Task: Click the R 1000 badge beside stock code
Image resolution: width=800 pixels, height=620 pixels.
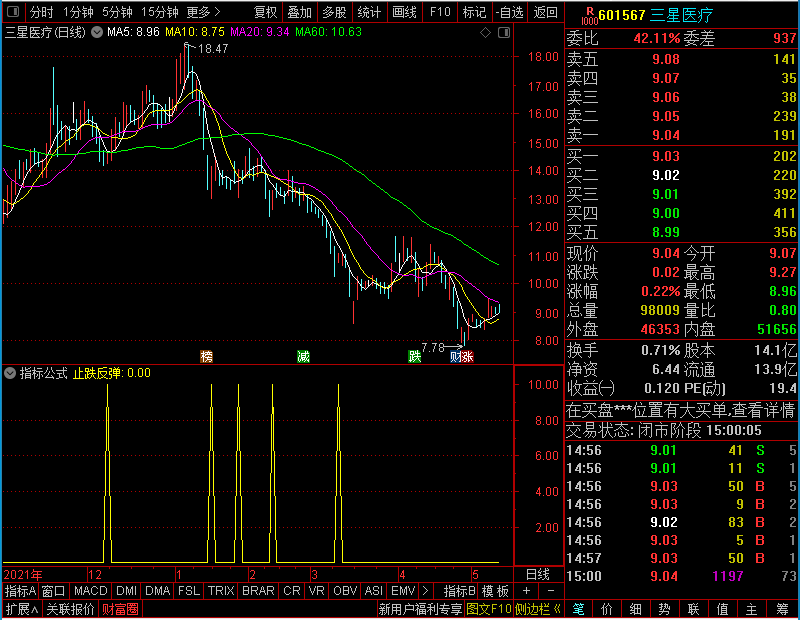Action: pyautogui.click(x=589, y=16)
